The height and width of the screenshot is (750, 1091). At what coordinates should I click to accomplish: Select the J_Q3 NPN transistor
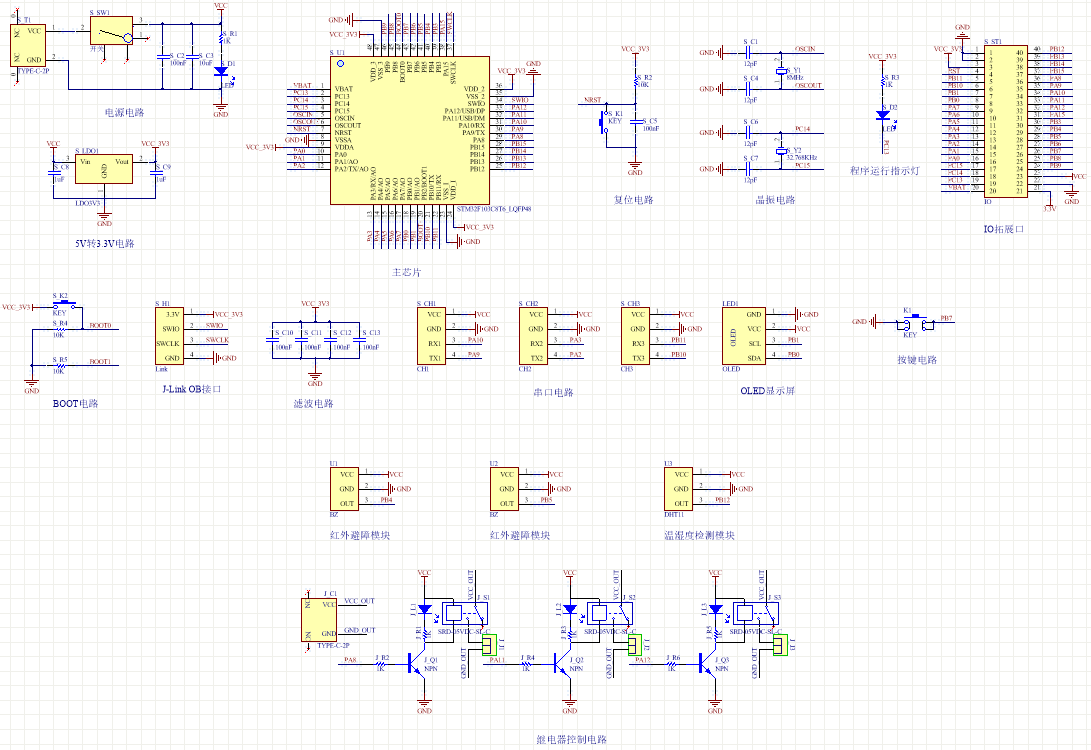click(x=708, y=664)
